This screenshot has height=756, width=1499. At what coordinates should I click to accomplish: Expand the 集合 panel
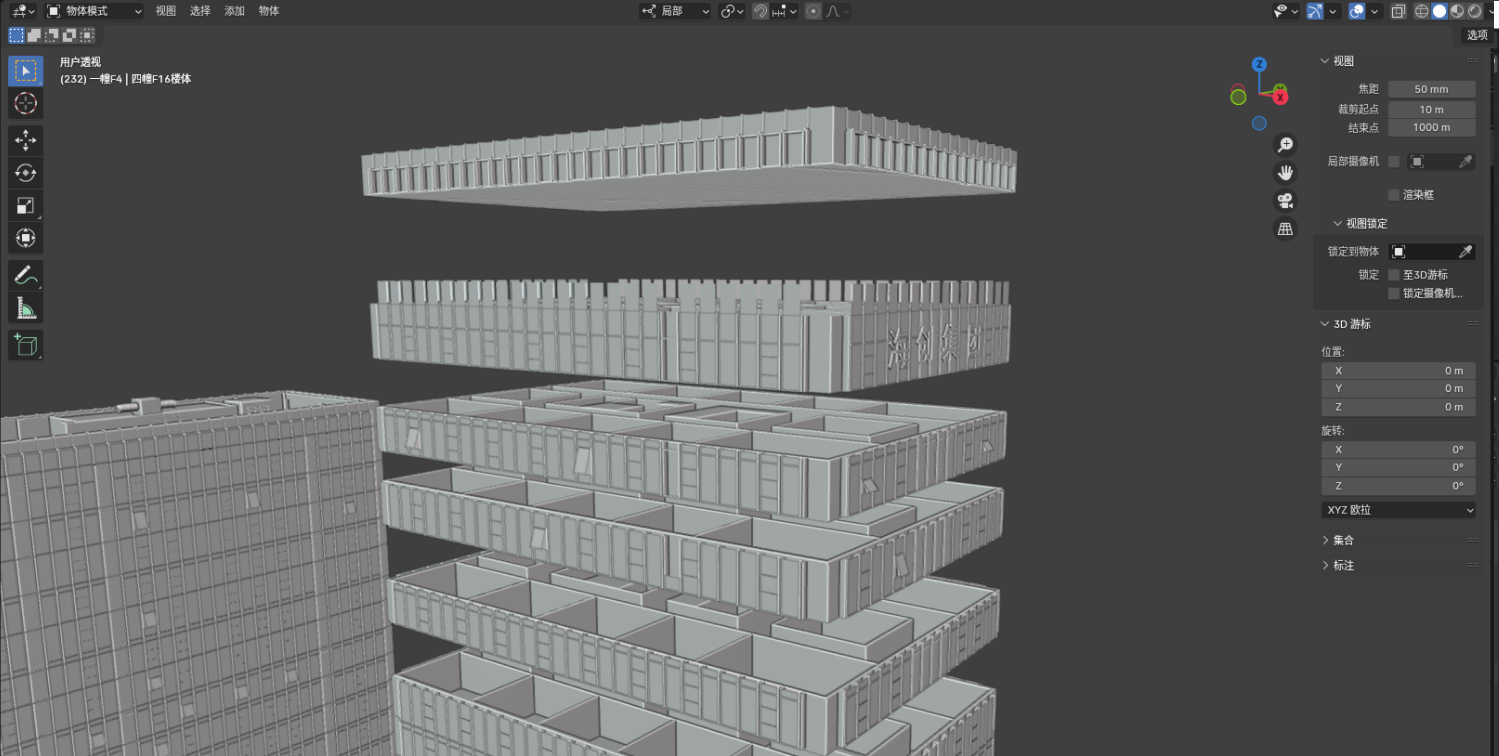[1343, 540]
